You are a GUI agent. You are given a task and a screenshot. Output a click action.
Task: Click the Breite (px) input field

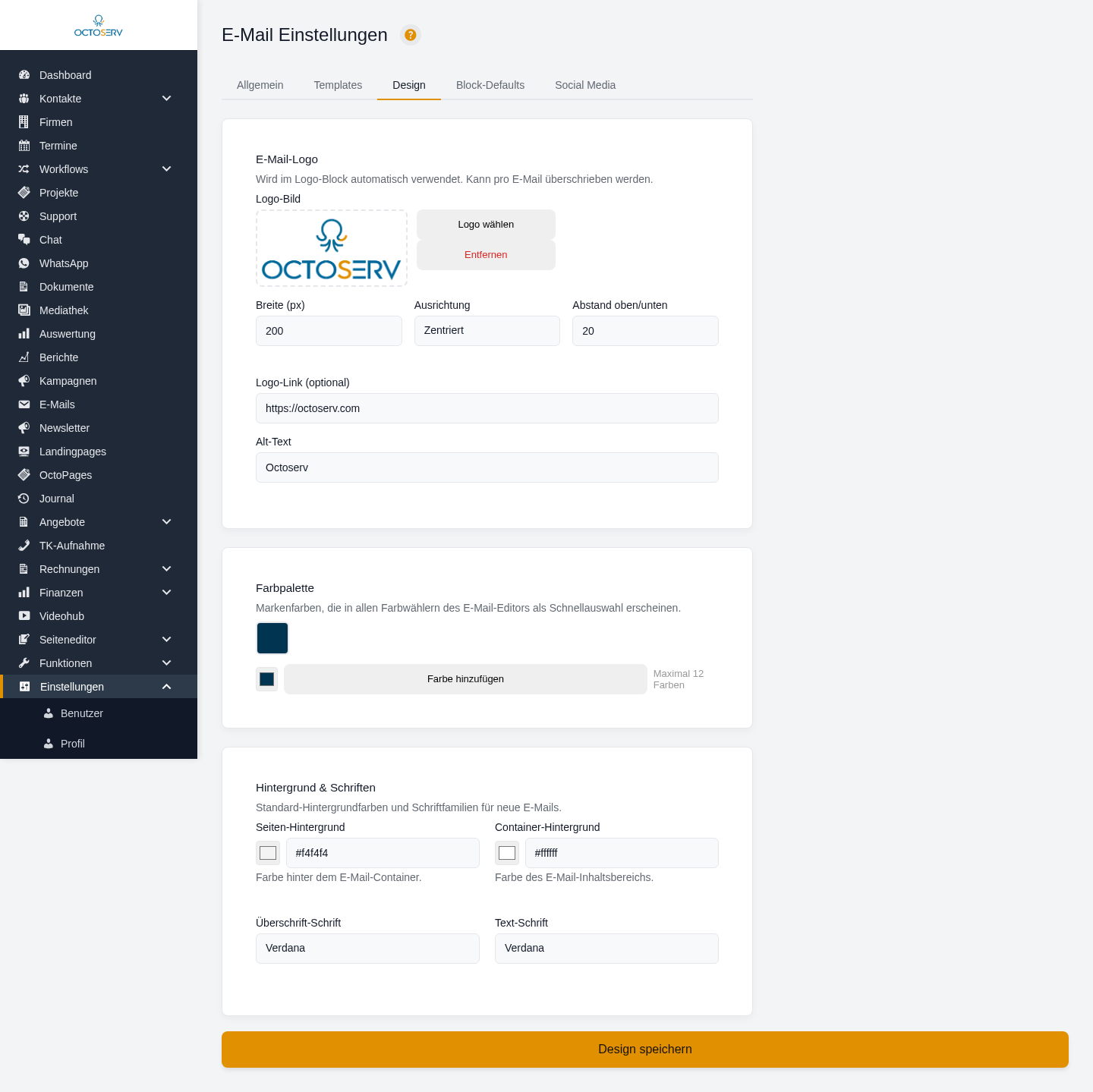click(329, 331)
